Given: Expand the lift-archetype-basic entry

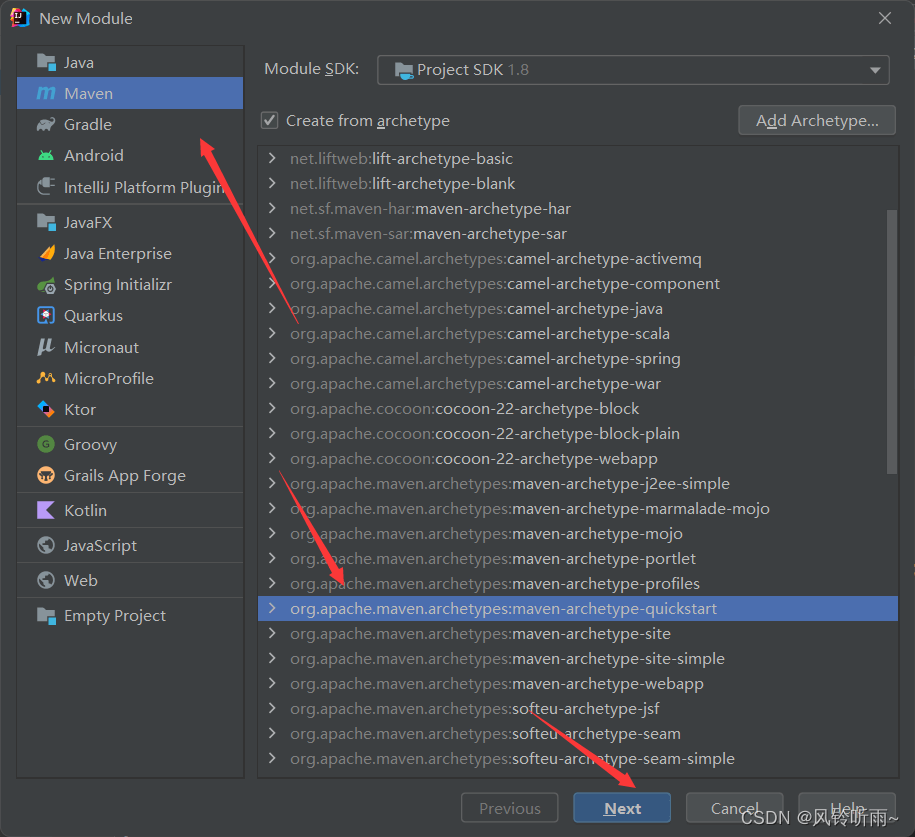Looking at the screenshot, I should click(x=272, y=159).
